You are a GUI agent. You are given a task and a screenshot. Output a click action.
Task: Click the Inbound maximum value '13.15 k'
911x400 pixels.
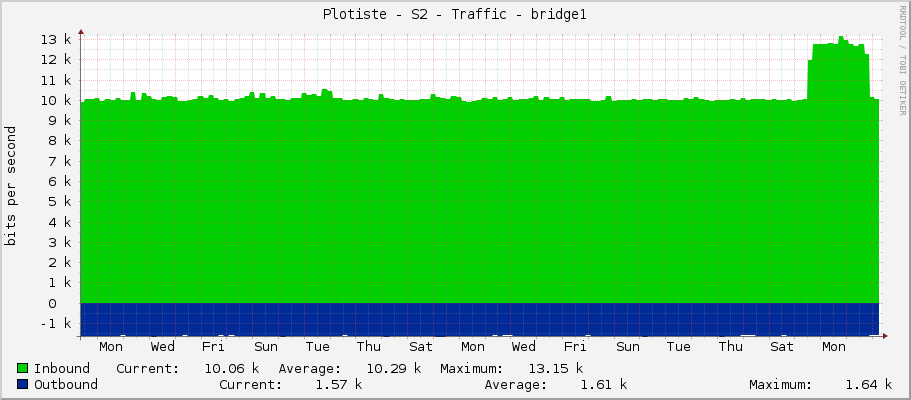click(x=555, y=369)
